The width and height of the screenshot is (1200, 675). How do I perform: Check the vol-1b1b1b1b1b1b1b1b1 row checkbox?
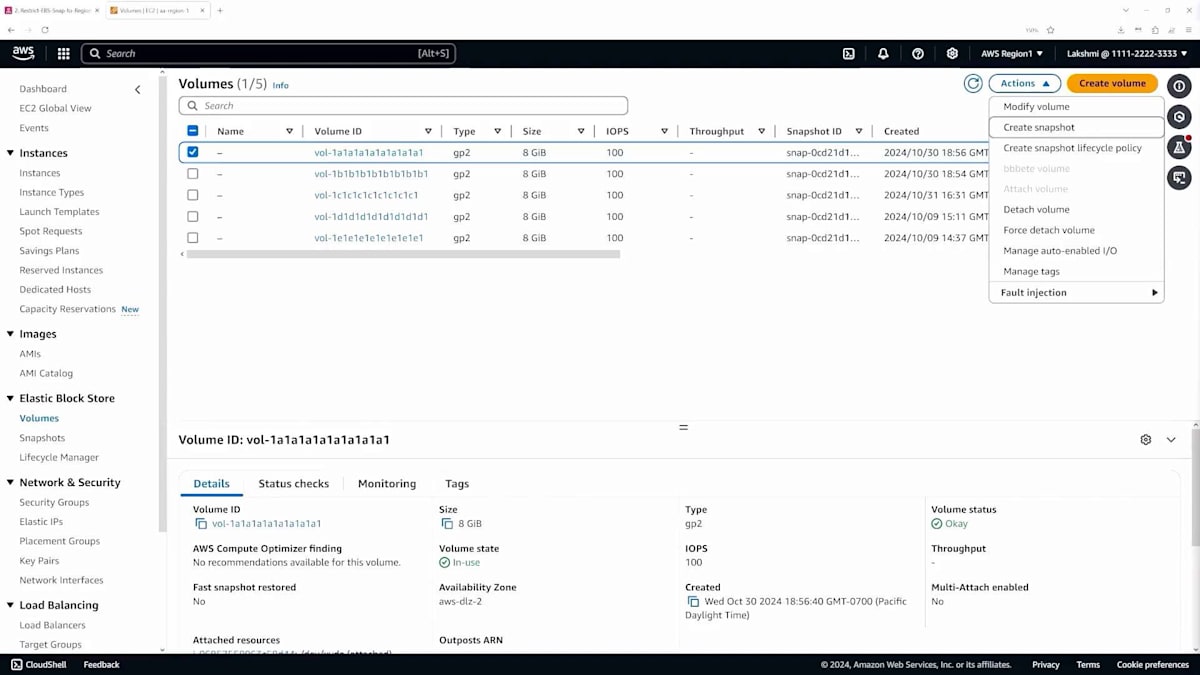[193, 174]
